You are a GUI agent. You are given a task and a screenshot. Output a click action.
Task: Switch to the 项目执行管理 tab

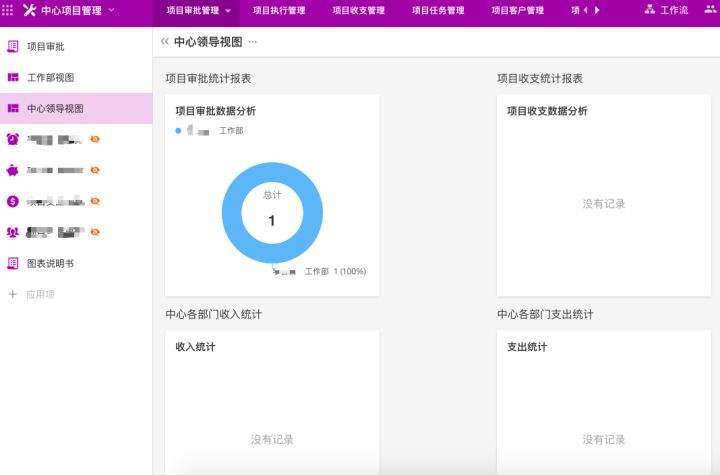279,11
